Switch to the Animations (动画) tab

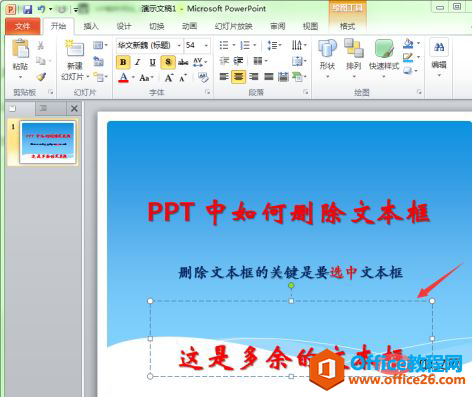tap(189, 26)
